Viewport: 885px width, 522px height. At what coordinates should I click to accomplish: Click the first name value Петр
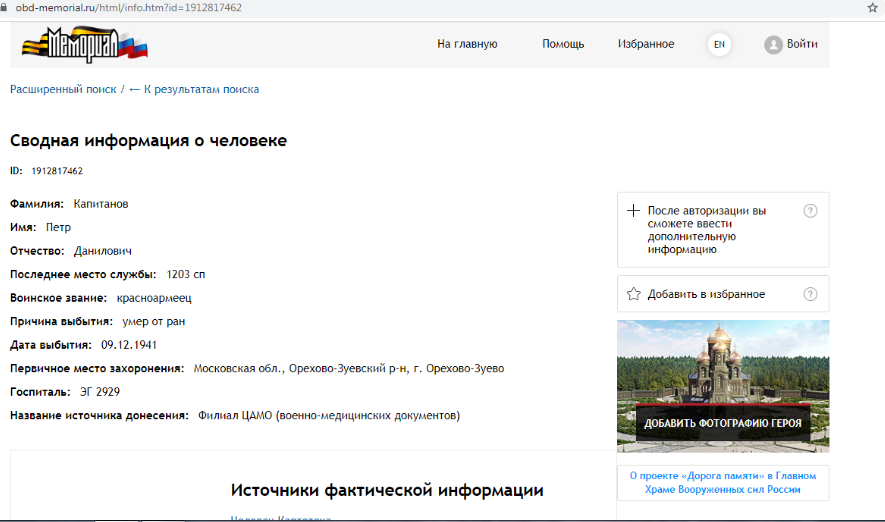(58, 227)
